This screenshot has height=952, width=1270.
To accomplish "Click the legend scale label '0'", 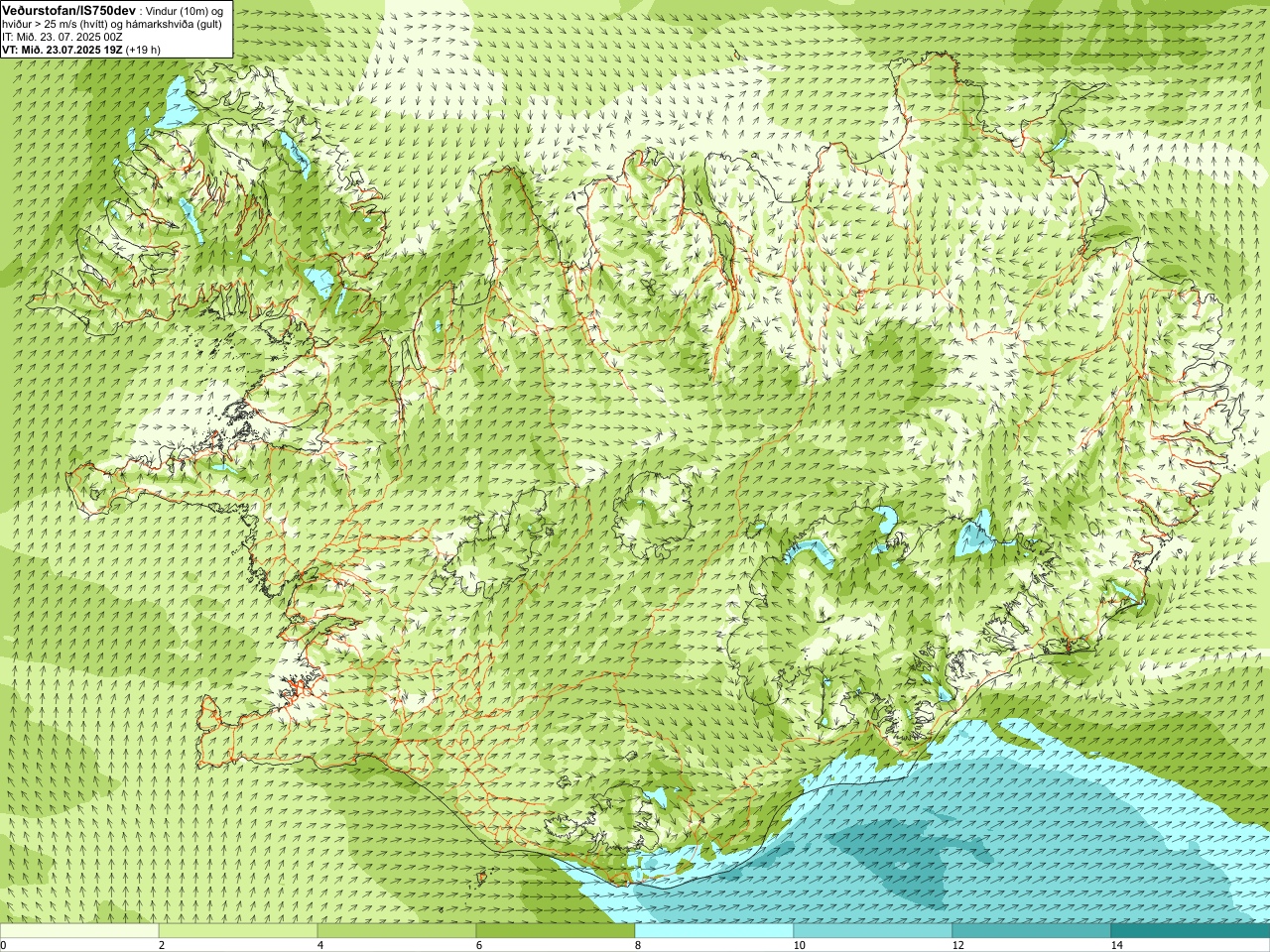I will point(4,945).
